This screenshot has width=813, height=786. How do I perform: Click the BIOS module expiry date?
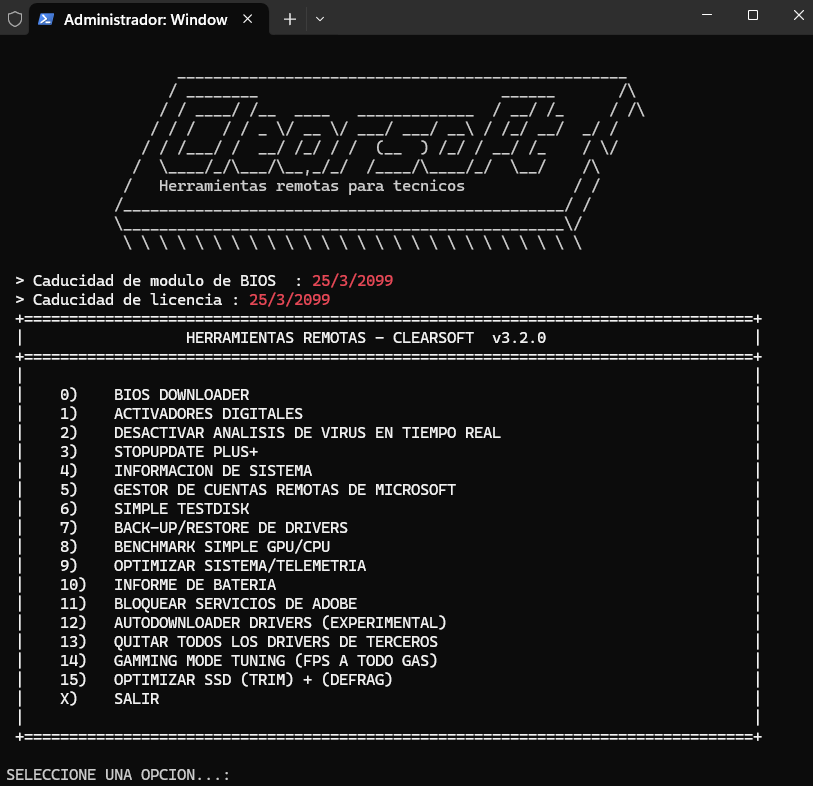(x=353, y=280)
